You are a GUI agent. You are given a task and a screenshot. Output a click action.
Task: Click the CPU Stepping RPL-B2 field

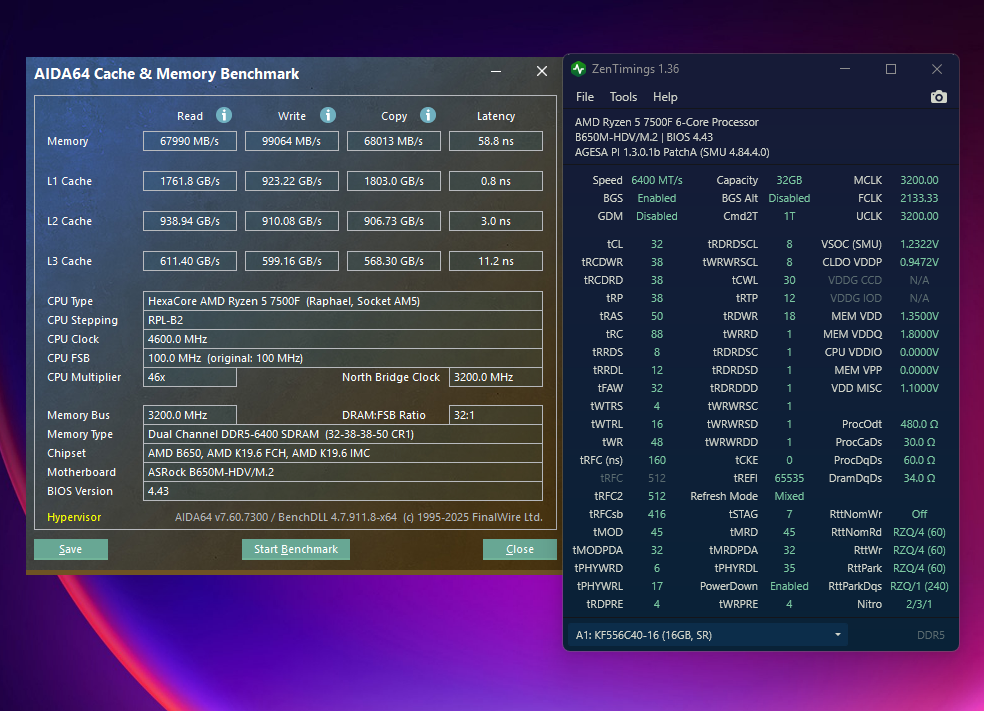pyautogui.click(x=343, y=320)
